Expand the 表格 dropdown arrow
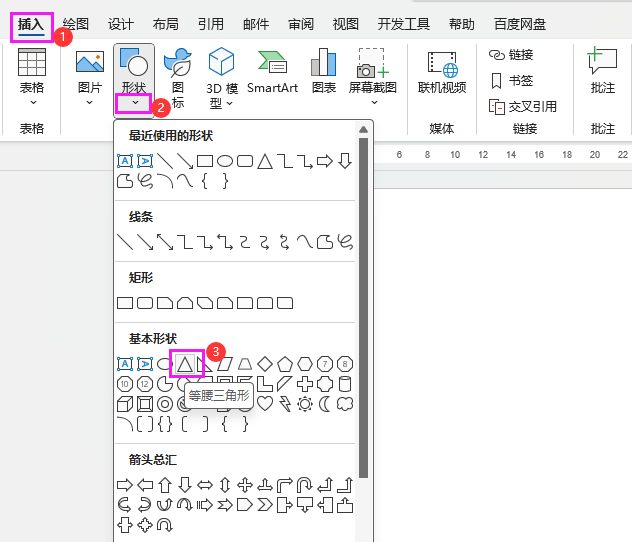632x542 pixels. 33,103
